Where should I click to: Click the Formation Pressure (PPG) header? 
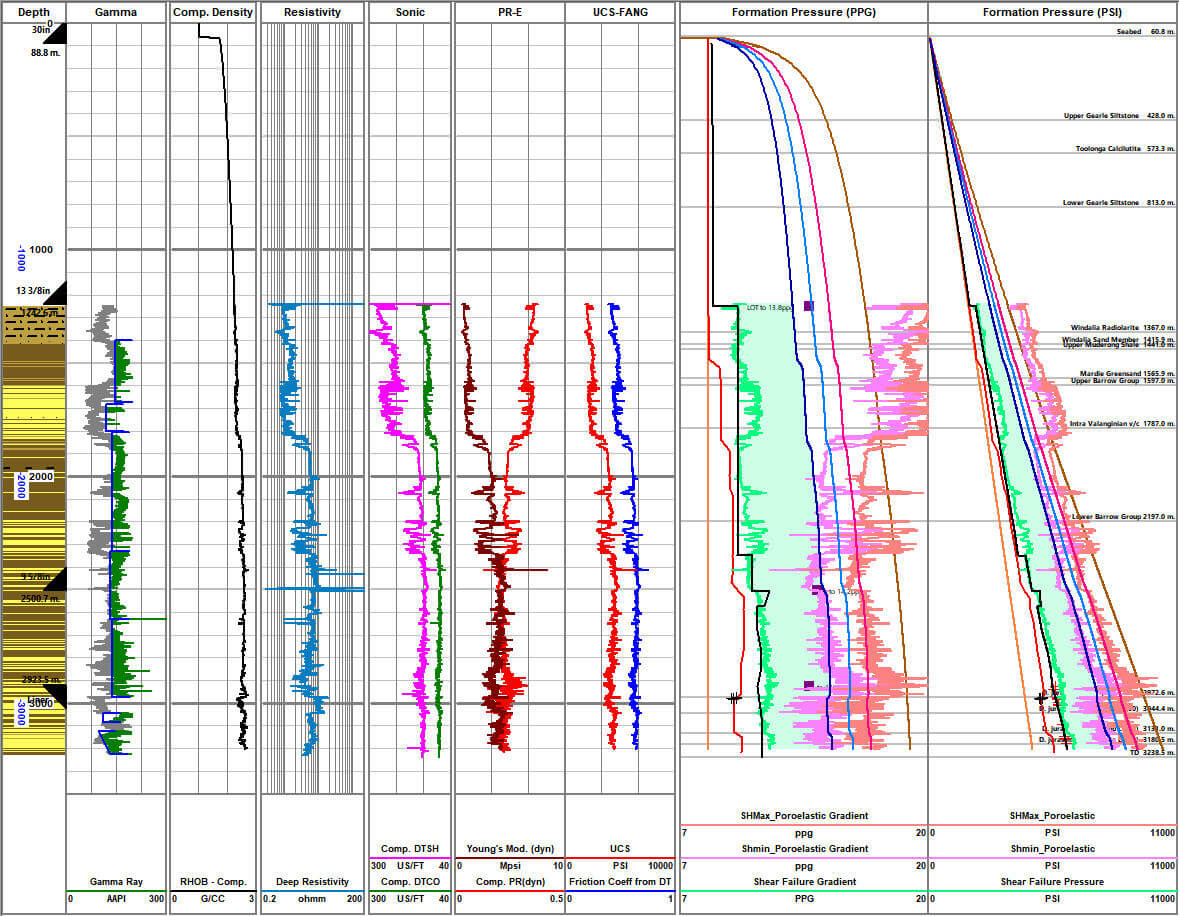pos(803,12)
